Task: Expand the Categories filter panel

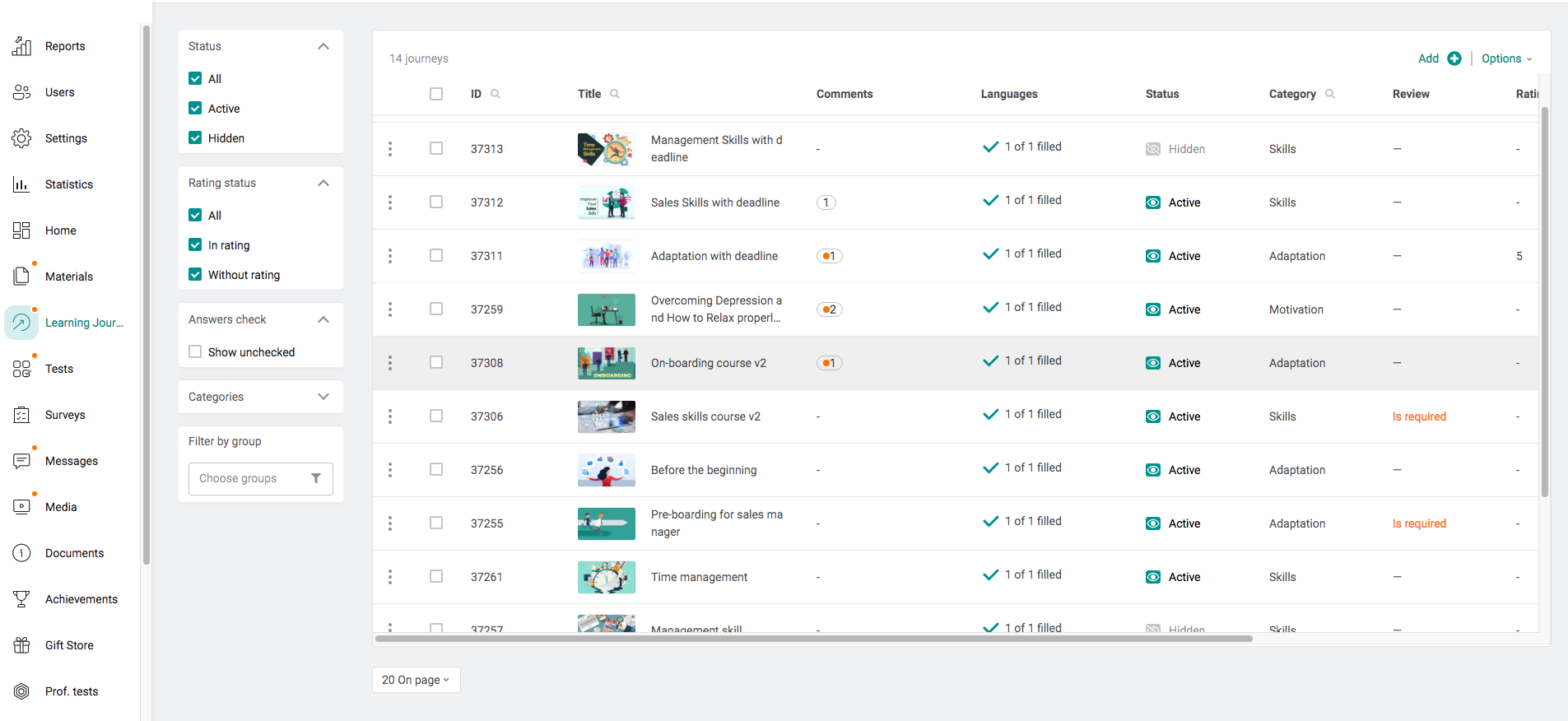Action: click(323, 397)
